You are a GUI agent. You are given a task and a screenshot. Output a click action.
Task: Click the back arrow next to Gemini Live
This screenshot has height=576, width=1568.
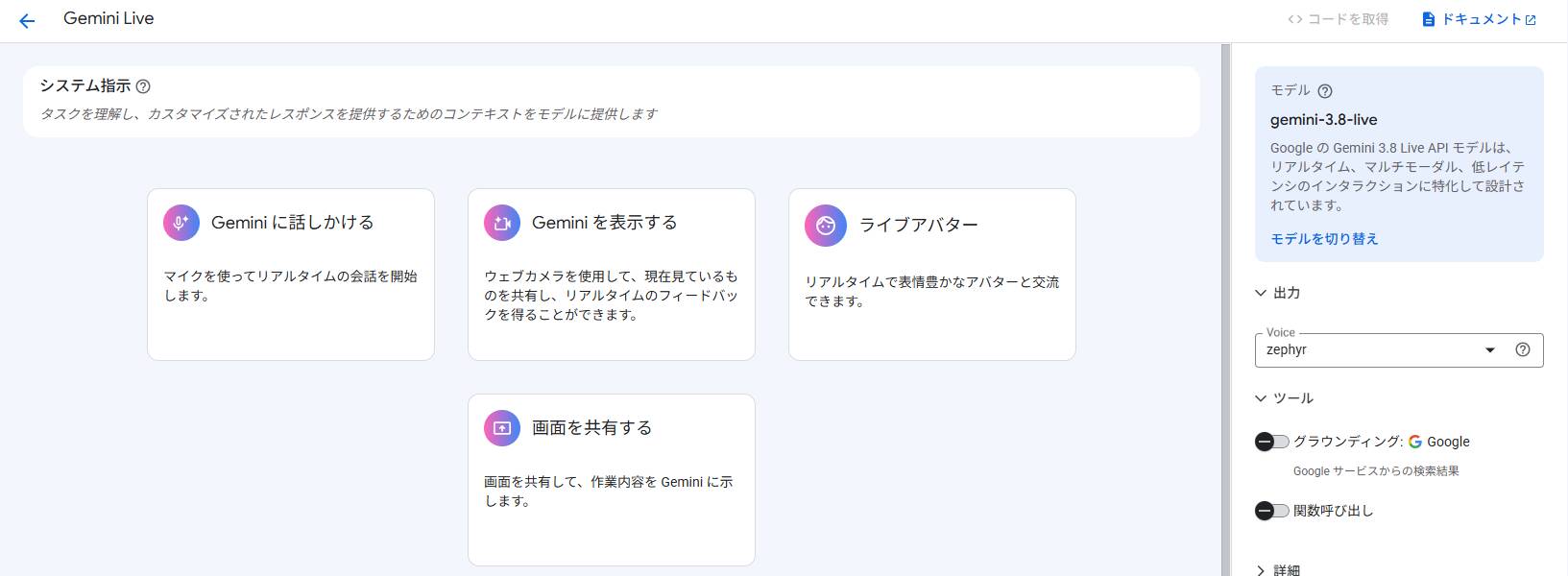click(27, 20)
